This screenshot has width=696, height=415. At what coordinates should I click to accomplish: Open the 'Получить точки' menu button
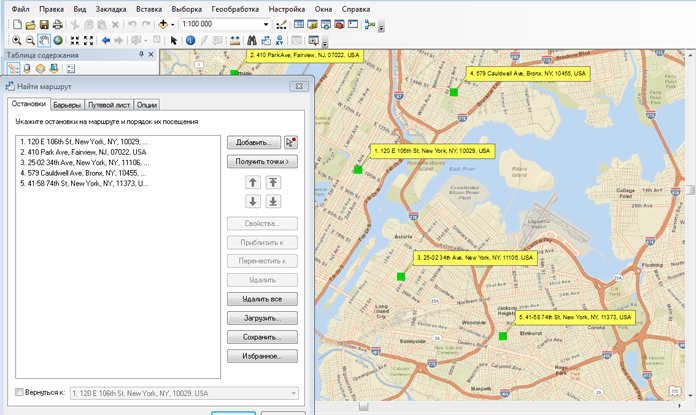tap(263, 161)
